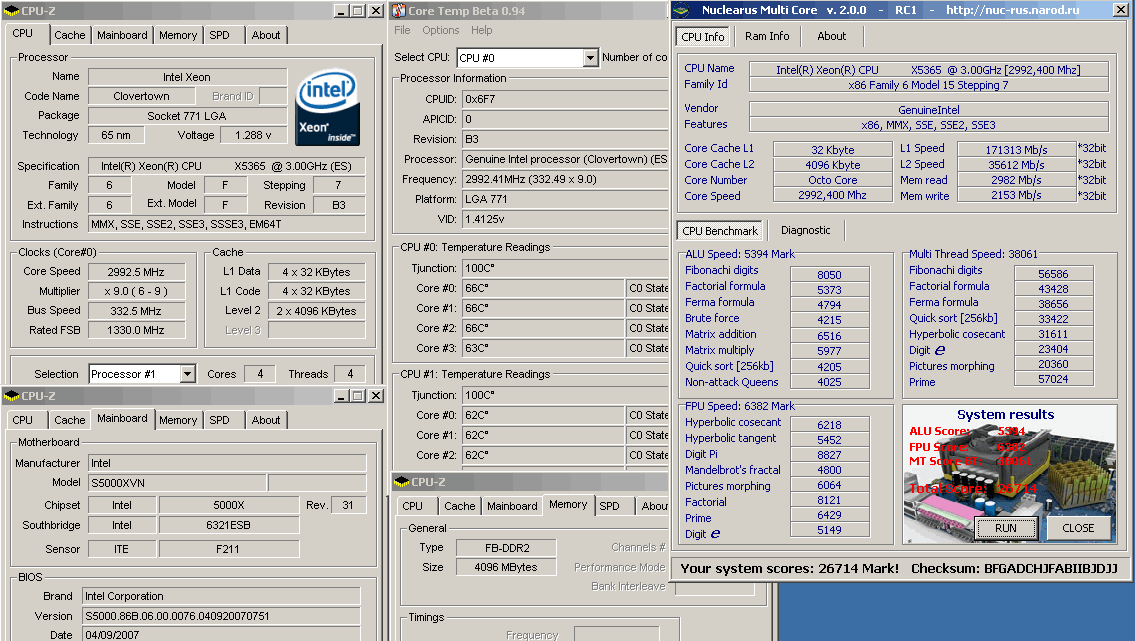Click the title icon of the CPU-Z Motherboard window

(11, 396)
